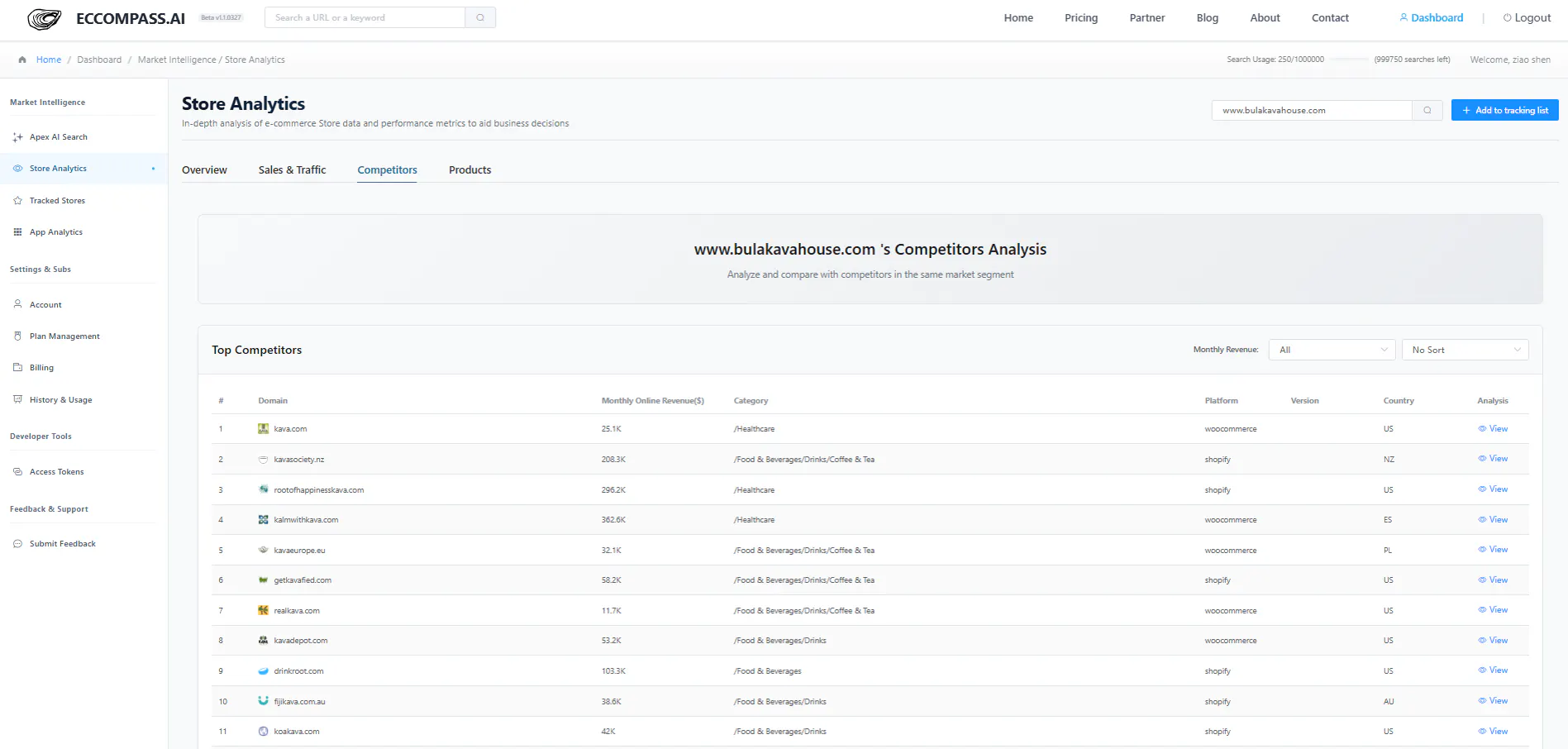Click Add to tracking list button
This screenshot has width=1568, height=749.
click(1504, 110)
